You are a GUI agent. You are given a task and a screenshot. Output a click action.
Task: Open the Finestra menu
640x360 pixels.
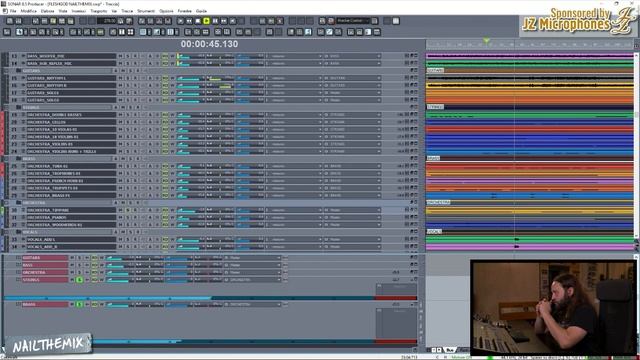184,11
